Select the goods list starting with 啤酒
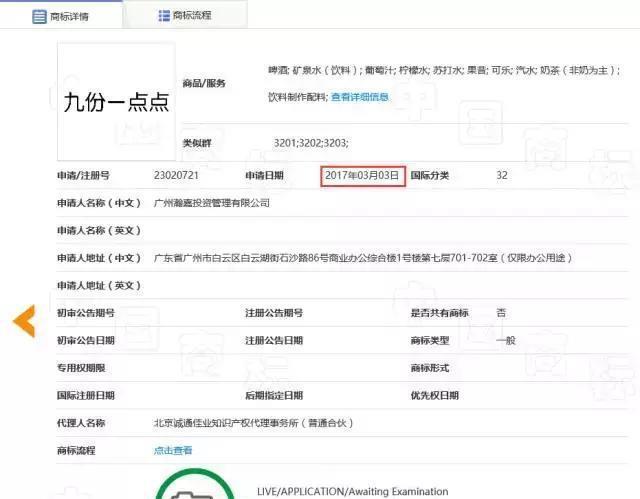The image size is (640, 499). click(444, 70)
